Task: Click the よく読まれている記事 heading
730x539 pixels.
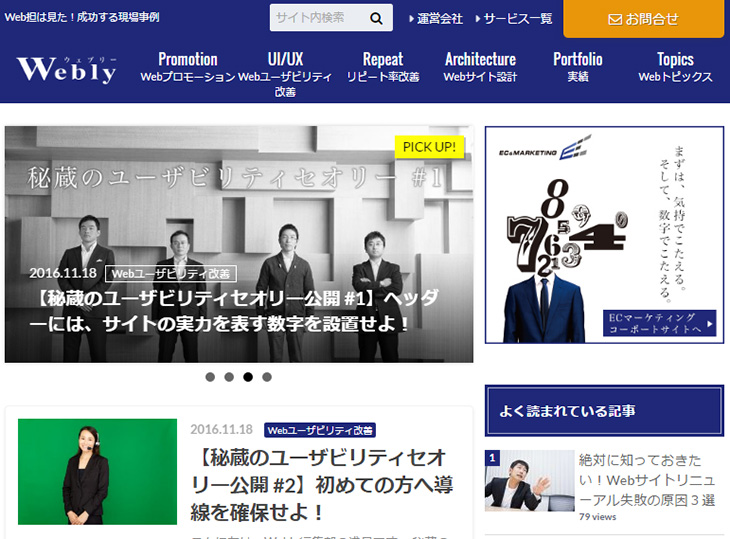Action: [x=604, y=411]
